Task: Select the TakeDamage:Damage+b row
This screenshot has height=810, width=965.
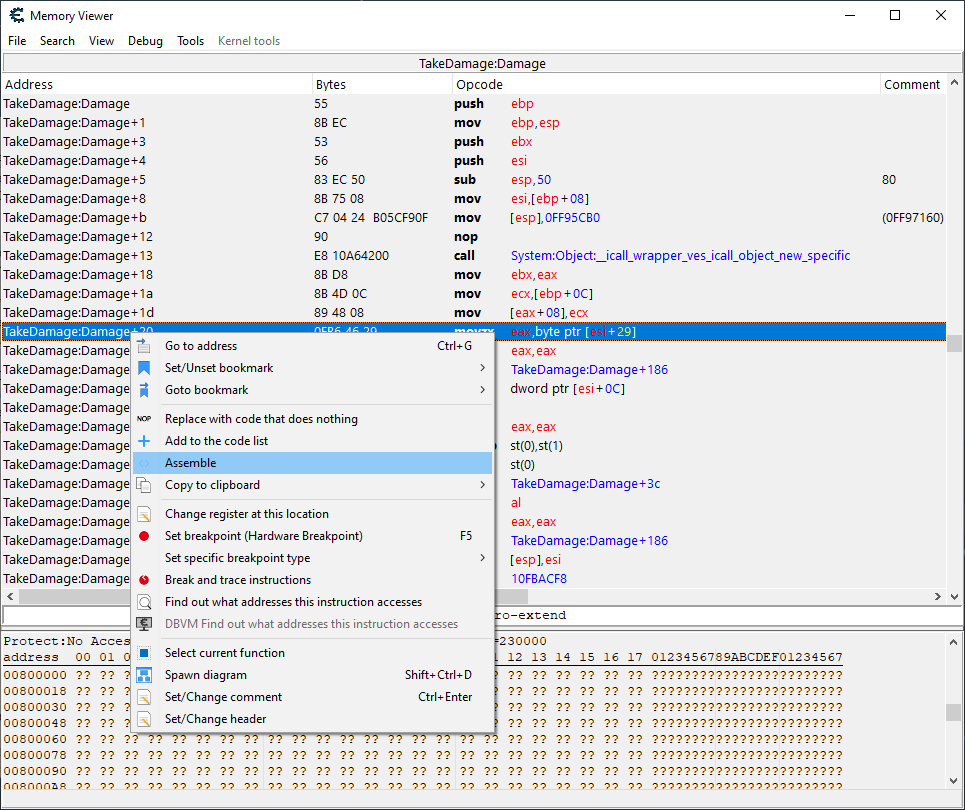Action: click(x=474, y=218)
